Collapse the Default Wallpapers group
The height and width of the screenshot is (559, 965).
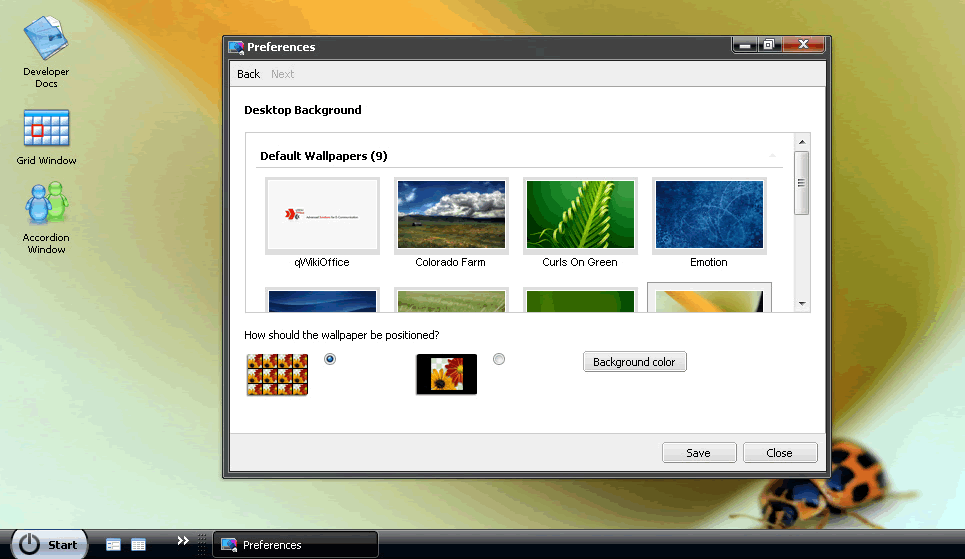click(772, 156)
